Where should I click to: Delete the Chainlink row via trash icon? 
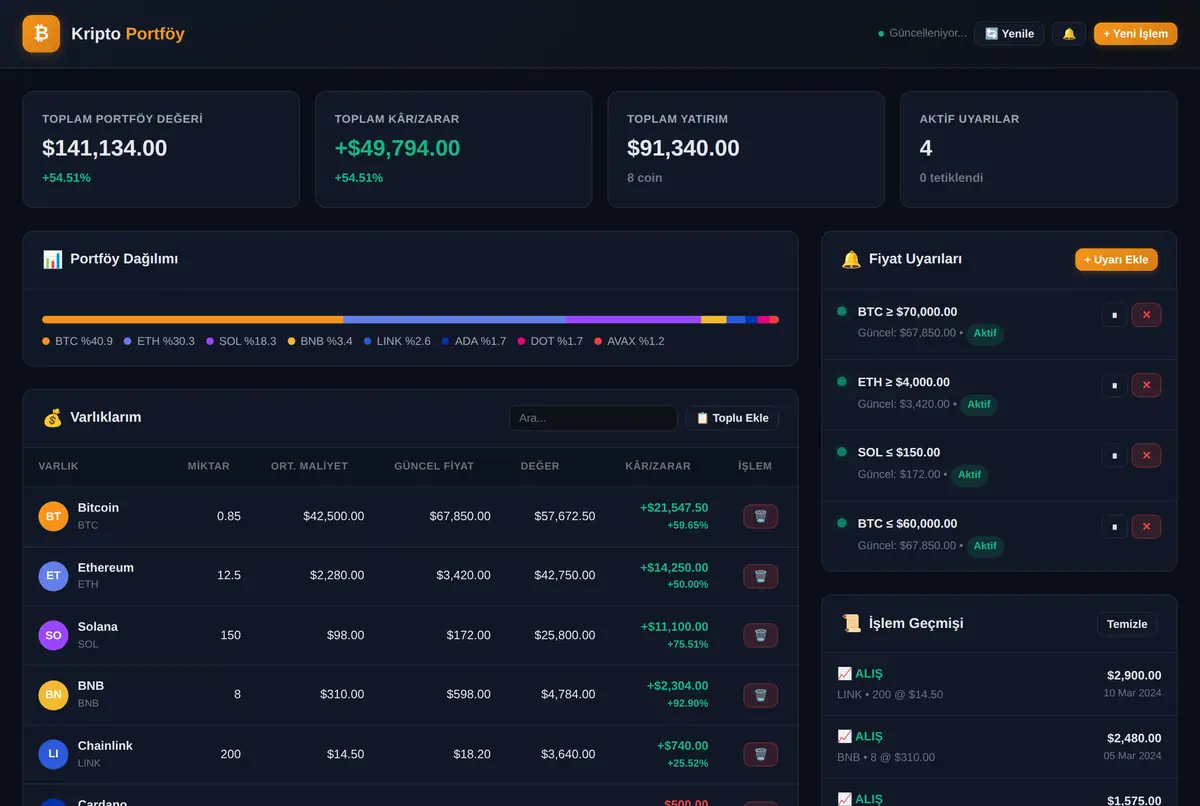point(760,754)
